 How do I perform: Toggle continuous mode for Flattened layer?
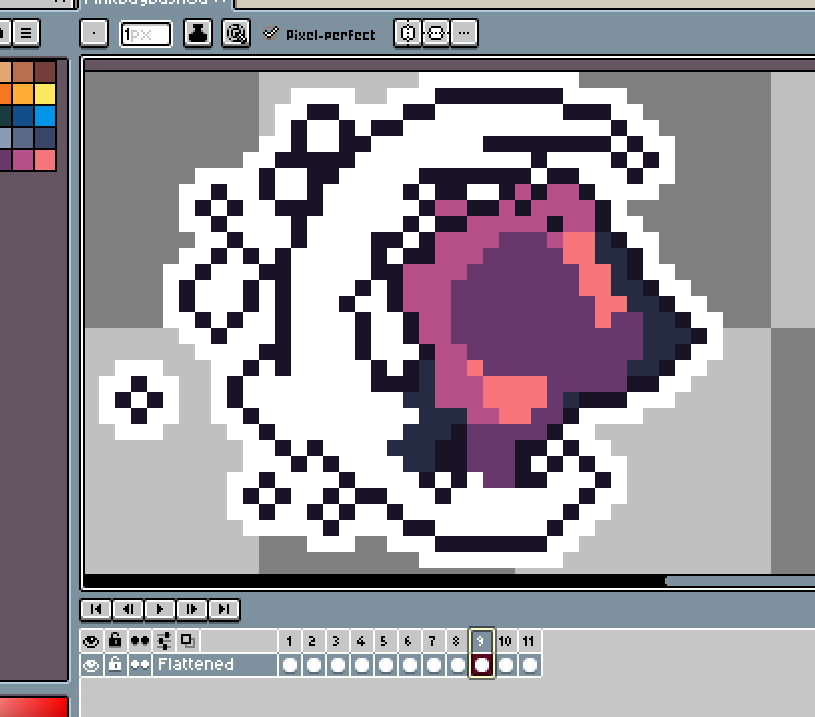point(139,665)
